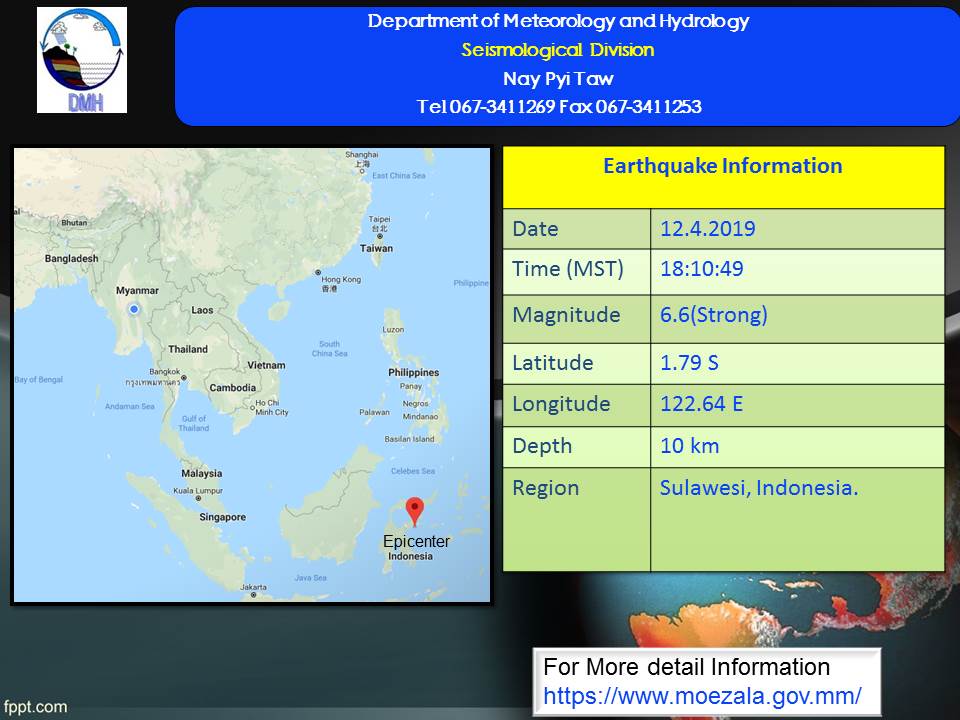Viewport: 960px width, 720px height.
Task: Click the Time (MST) label
Action: pyautogui.click(x=568, y=269)
